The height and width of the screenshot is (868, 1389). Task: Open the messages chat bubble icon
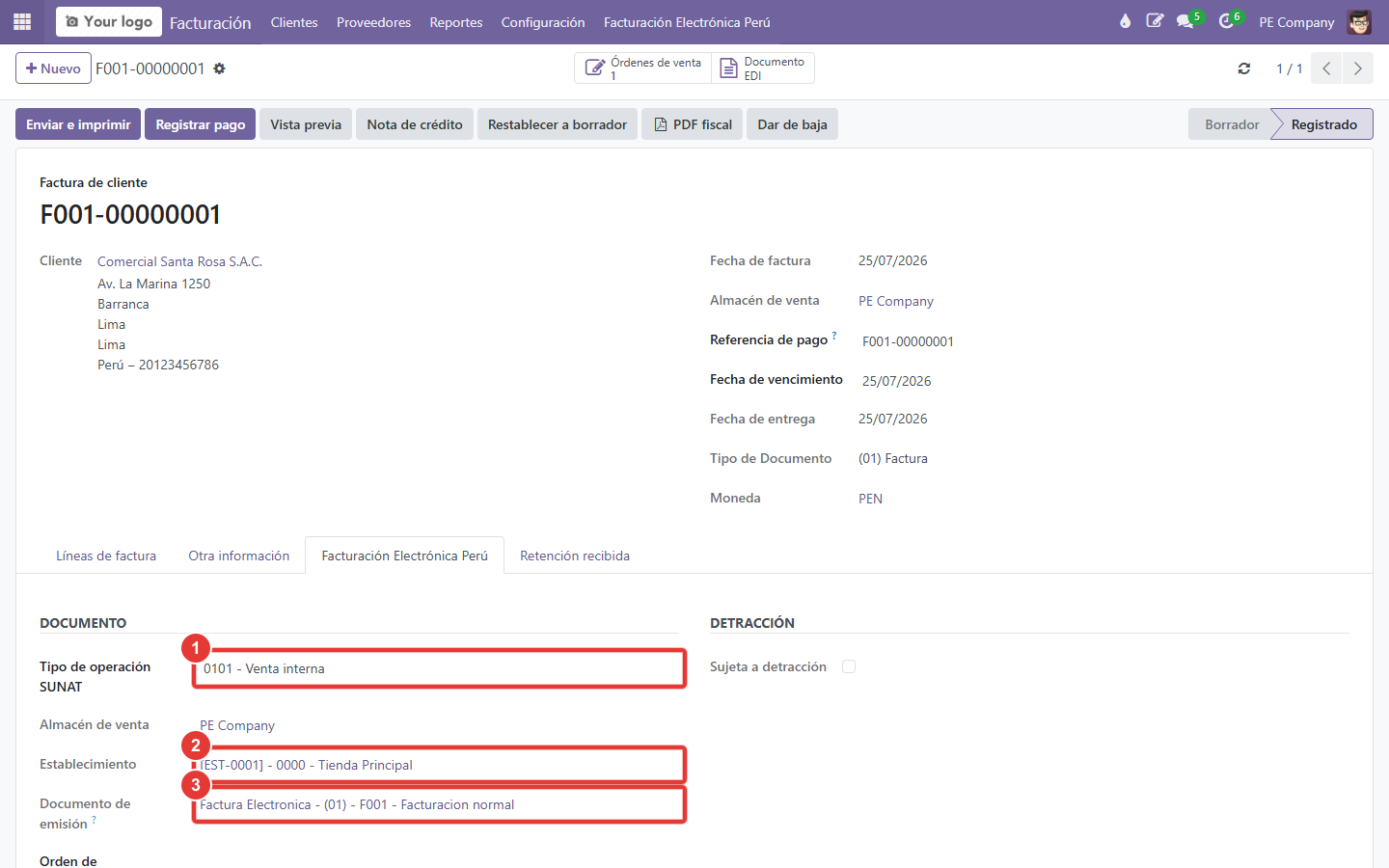[1185, 21]
